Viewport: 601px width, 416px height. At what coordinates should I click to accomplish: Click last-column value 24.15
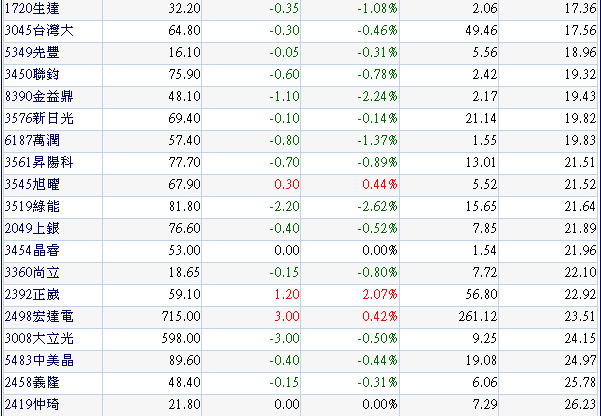(x=580, y=339)
